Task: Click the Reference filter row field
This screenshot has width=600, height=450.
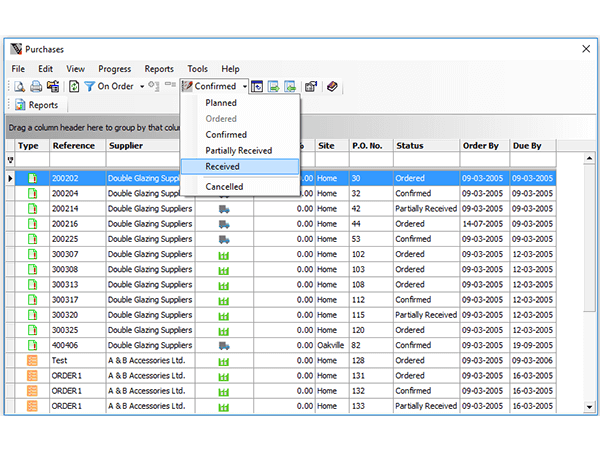Action: [x=76, y=160]
